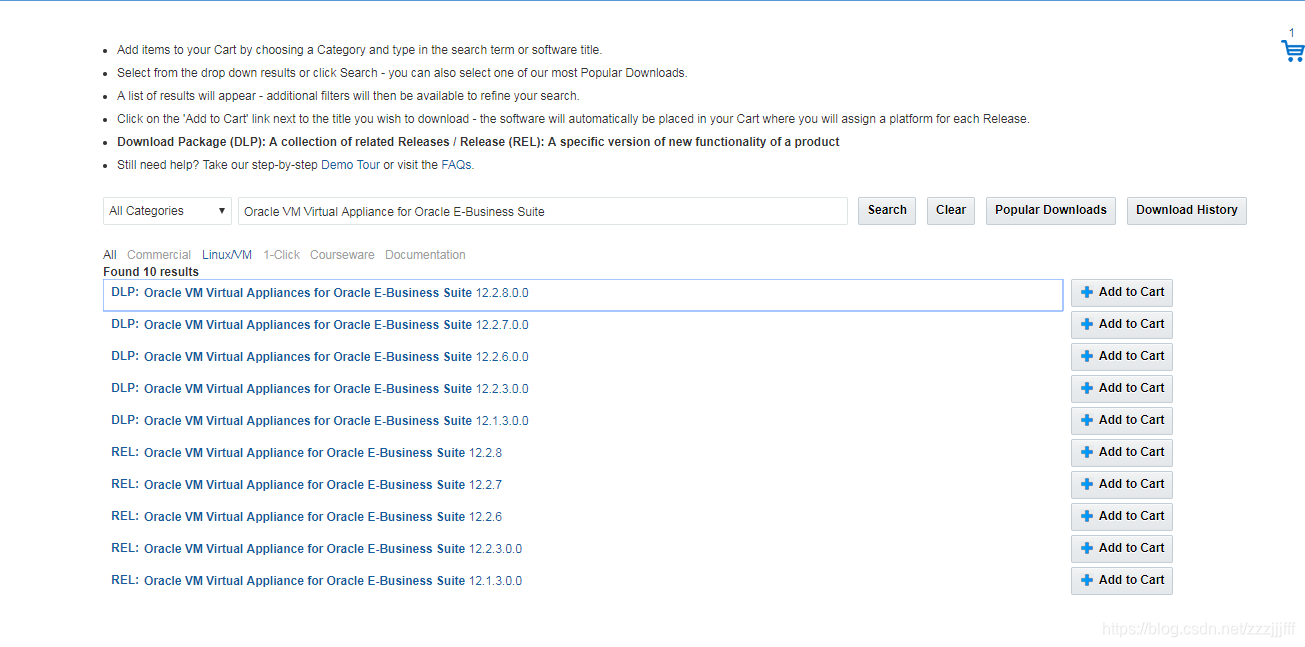Viewport: 1305px width, 647px height.
Task: Open DLP Virtual Appliances 12.1.3.0.0 title link
Action: coord(336,421)
